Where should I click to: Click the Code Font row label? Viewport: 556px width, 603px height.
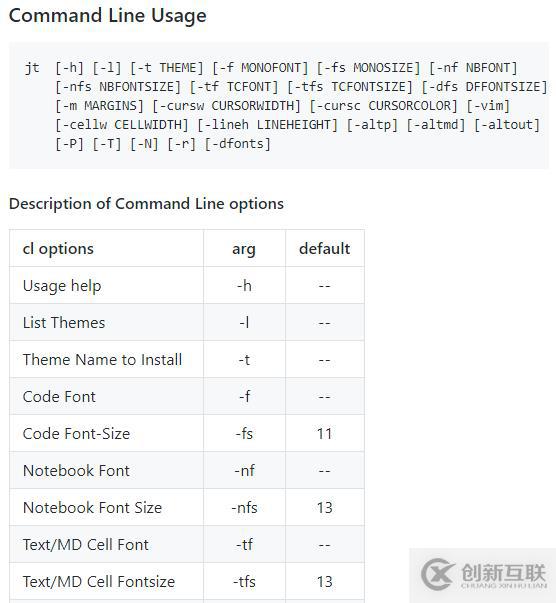coord(59,396)
